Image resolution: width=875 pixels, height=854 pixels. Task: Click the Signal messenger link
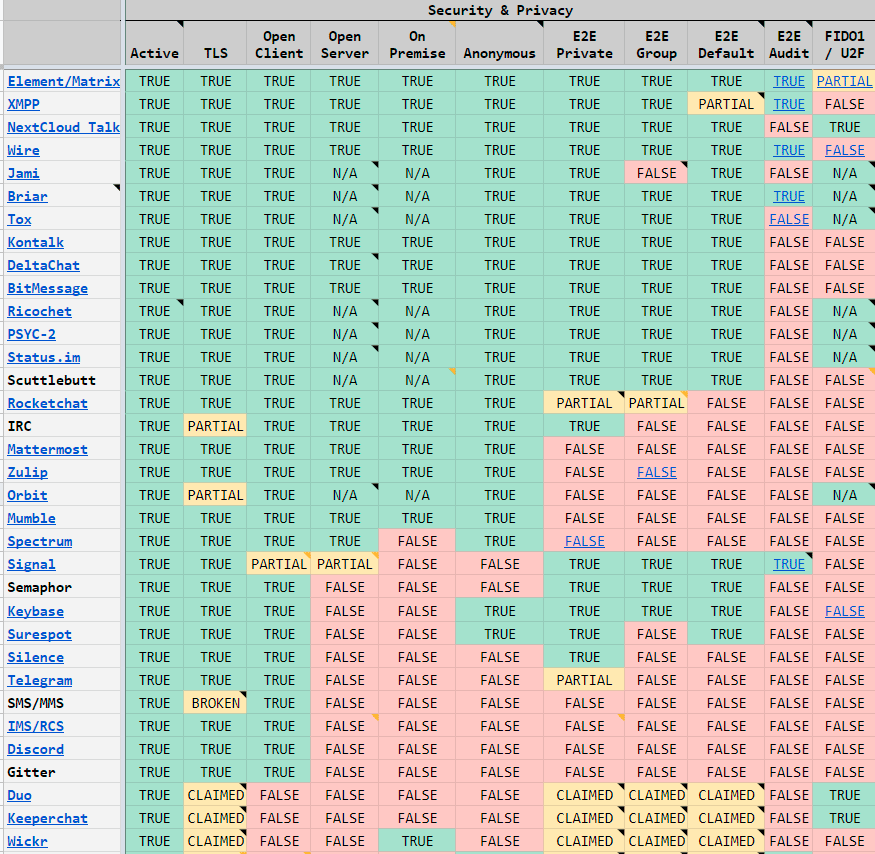[31, 564]
